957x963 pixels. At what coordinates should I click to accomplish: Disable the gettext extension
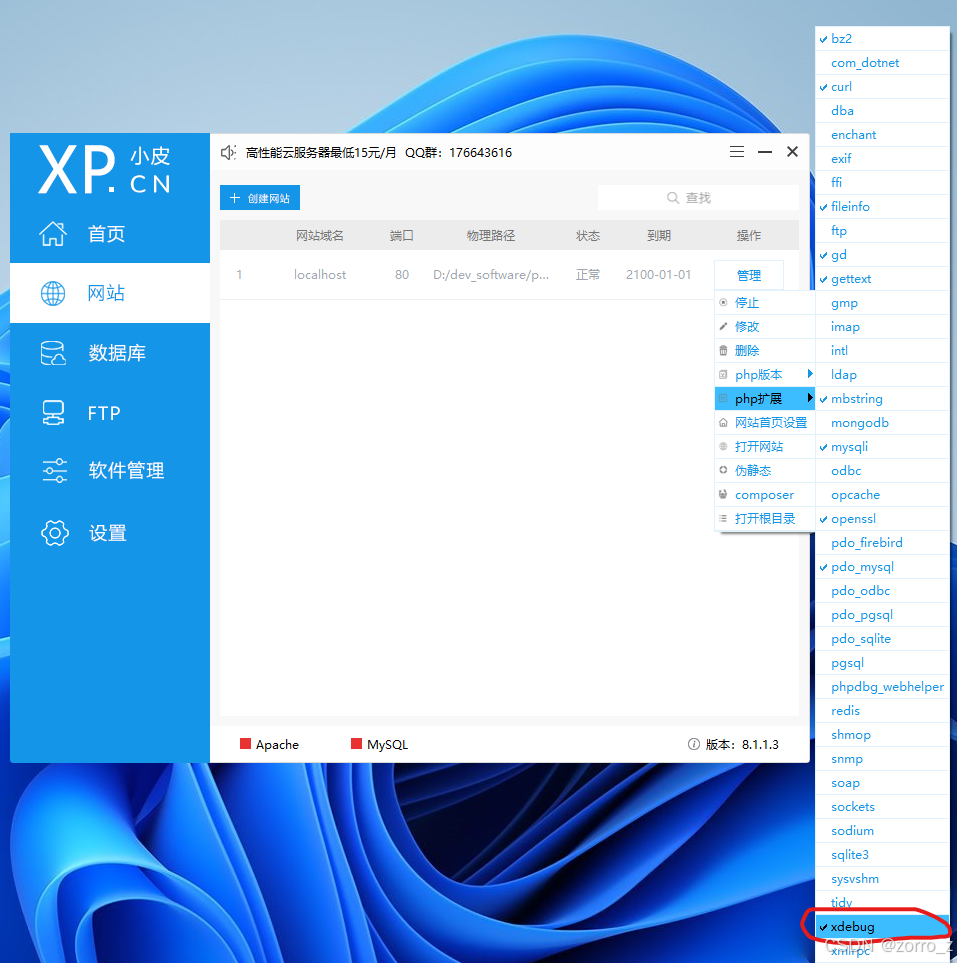882,279
